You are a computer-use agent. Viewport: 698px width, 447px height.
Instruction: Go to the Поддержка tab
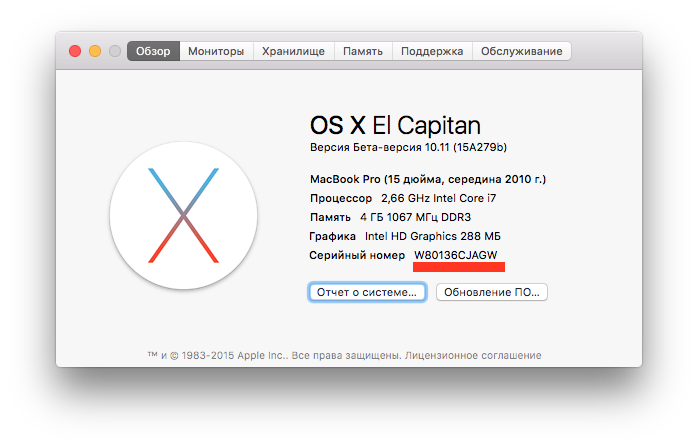pyautogui.click(x=432, y=51)
